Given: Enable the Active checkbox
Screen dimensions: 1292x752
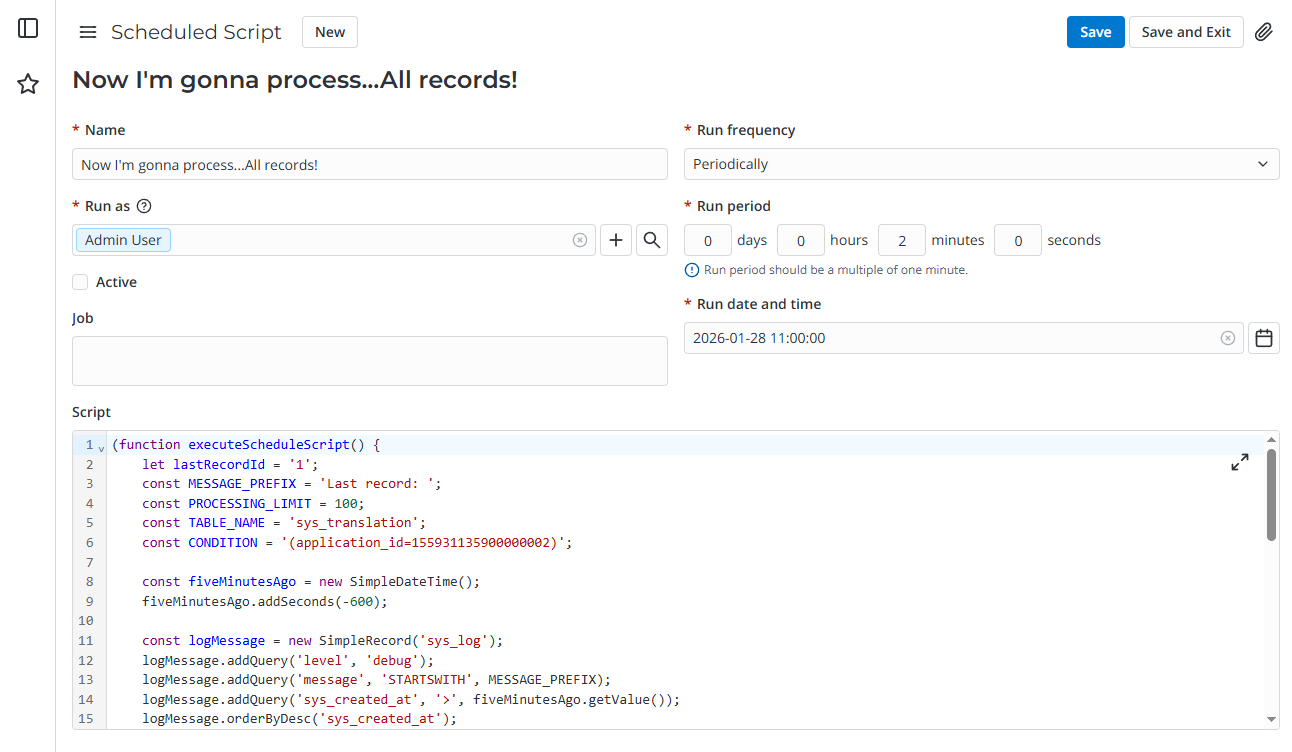Looking at the screenshot, I should click(80, 282).
